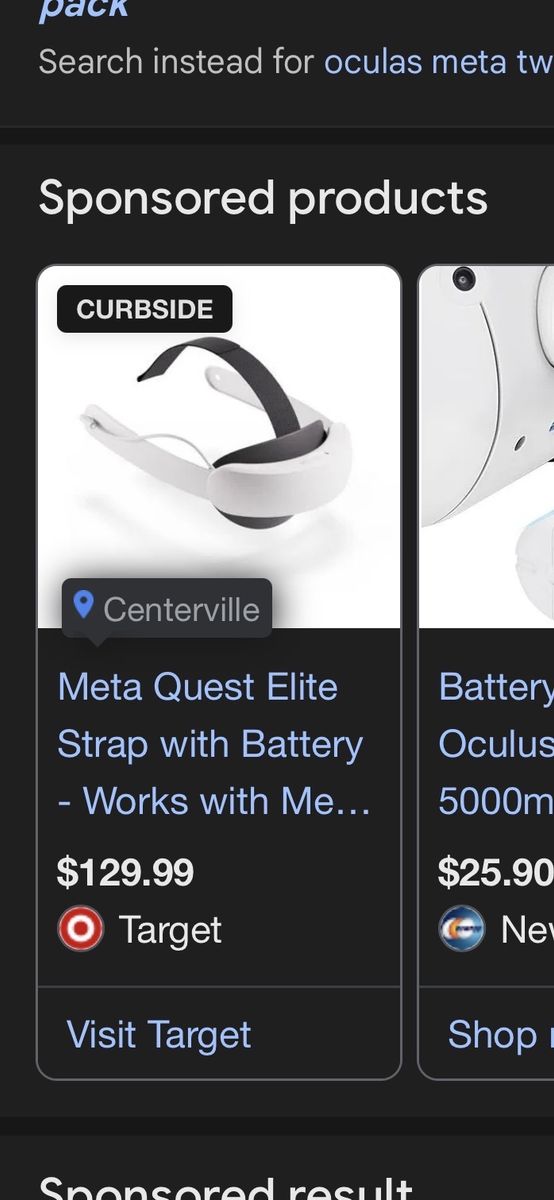Viewport: 554px width, 1200px height.
Task: Tap the Sponsored result heading
Action: [225, 1187]
